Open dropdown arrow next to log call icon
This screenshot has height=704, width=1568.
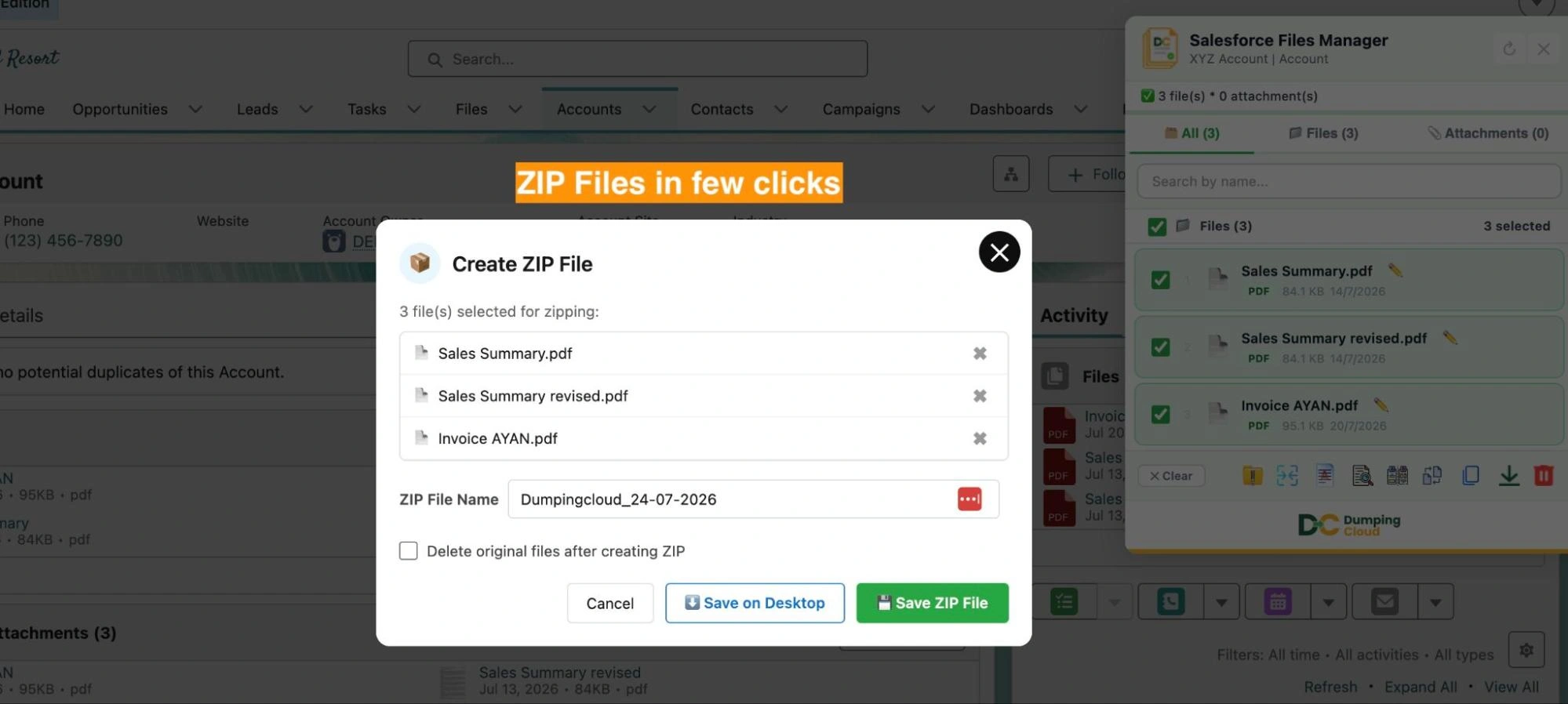[1221, 602]
